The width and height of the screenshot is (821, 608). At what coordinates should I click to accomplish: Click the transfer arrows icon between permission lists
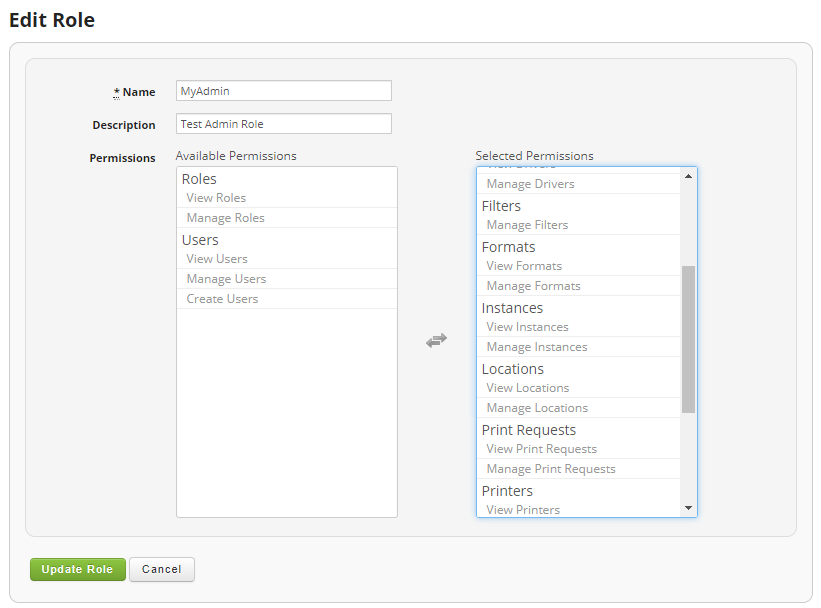(437, 340)
